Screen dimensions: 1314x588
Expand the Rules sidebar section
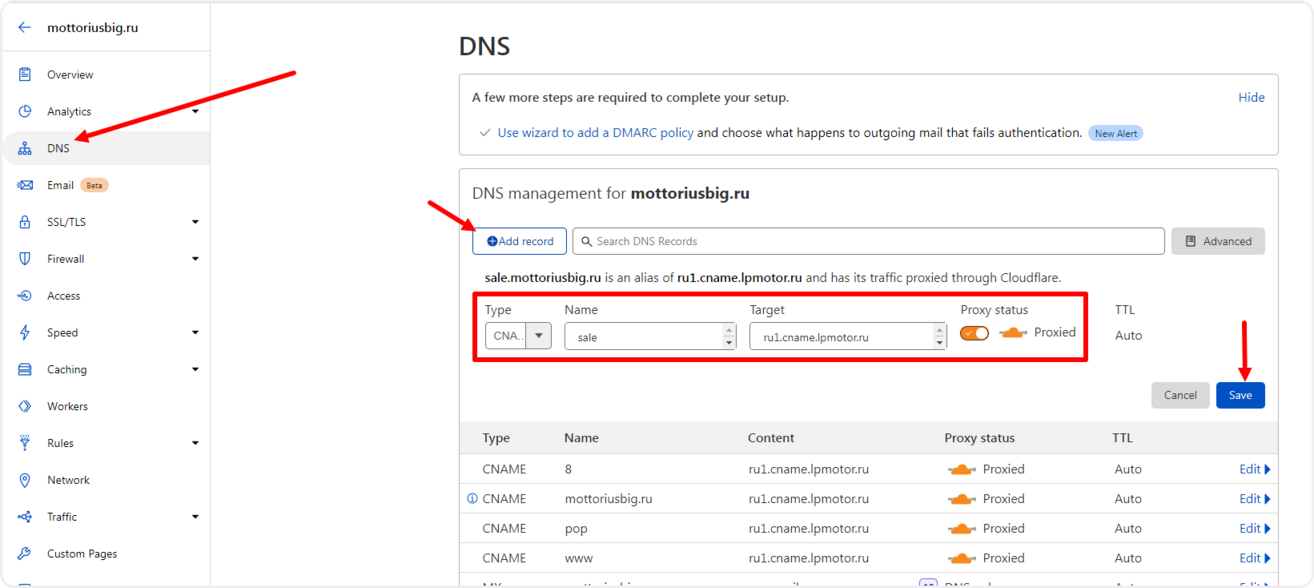pos(195,443)
